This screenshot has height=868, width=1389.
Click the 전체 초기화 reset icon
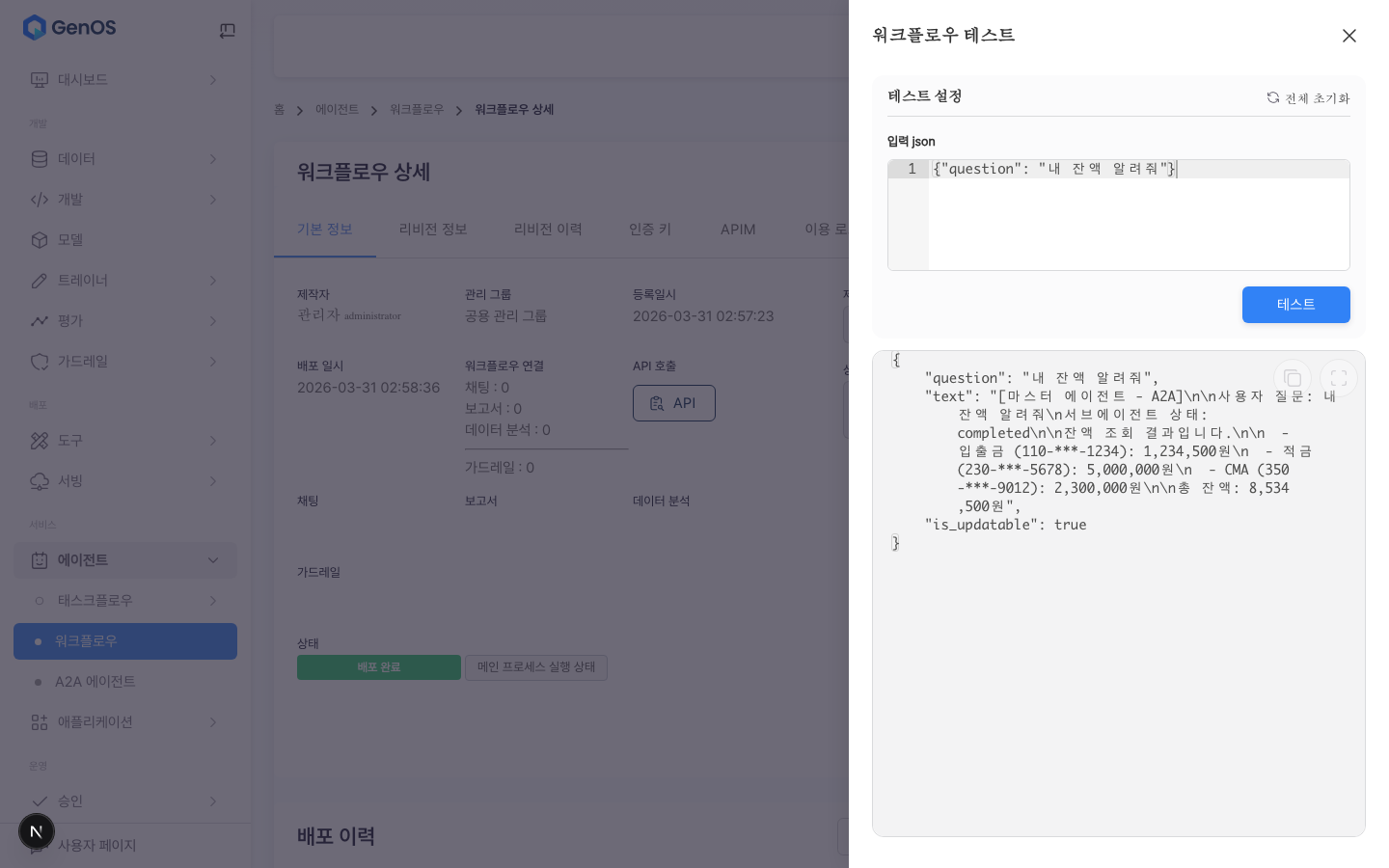[1273, 97]
